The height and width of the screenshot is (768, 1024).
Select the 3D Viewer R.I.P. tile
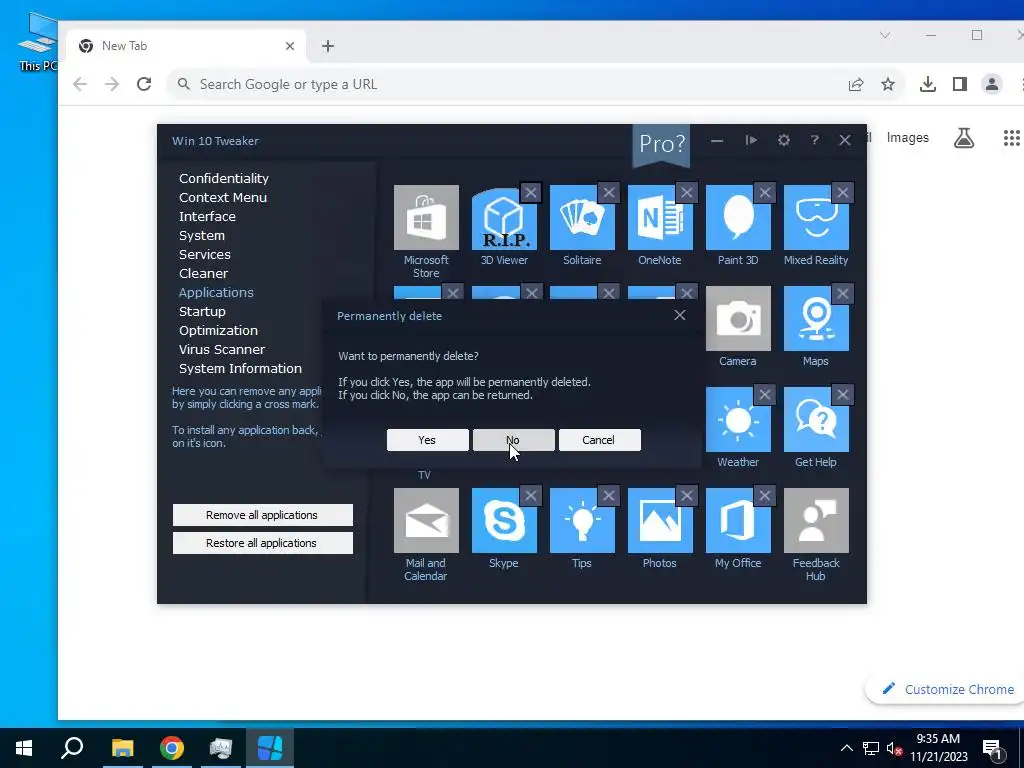(x=504, y=219)
